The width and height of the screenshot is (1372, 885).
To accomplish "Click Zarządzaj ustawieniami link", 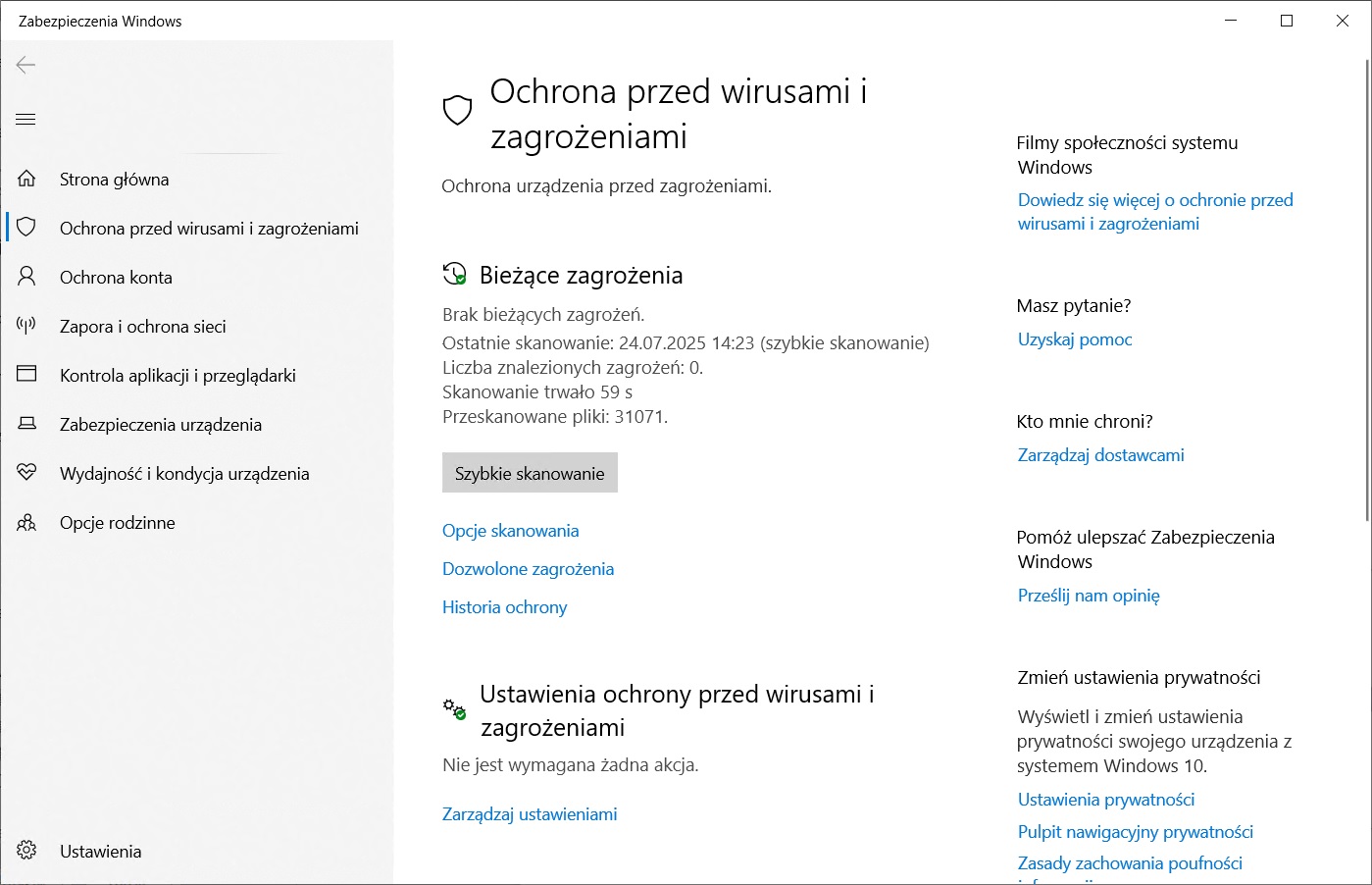I will point(530,814).
